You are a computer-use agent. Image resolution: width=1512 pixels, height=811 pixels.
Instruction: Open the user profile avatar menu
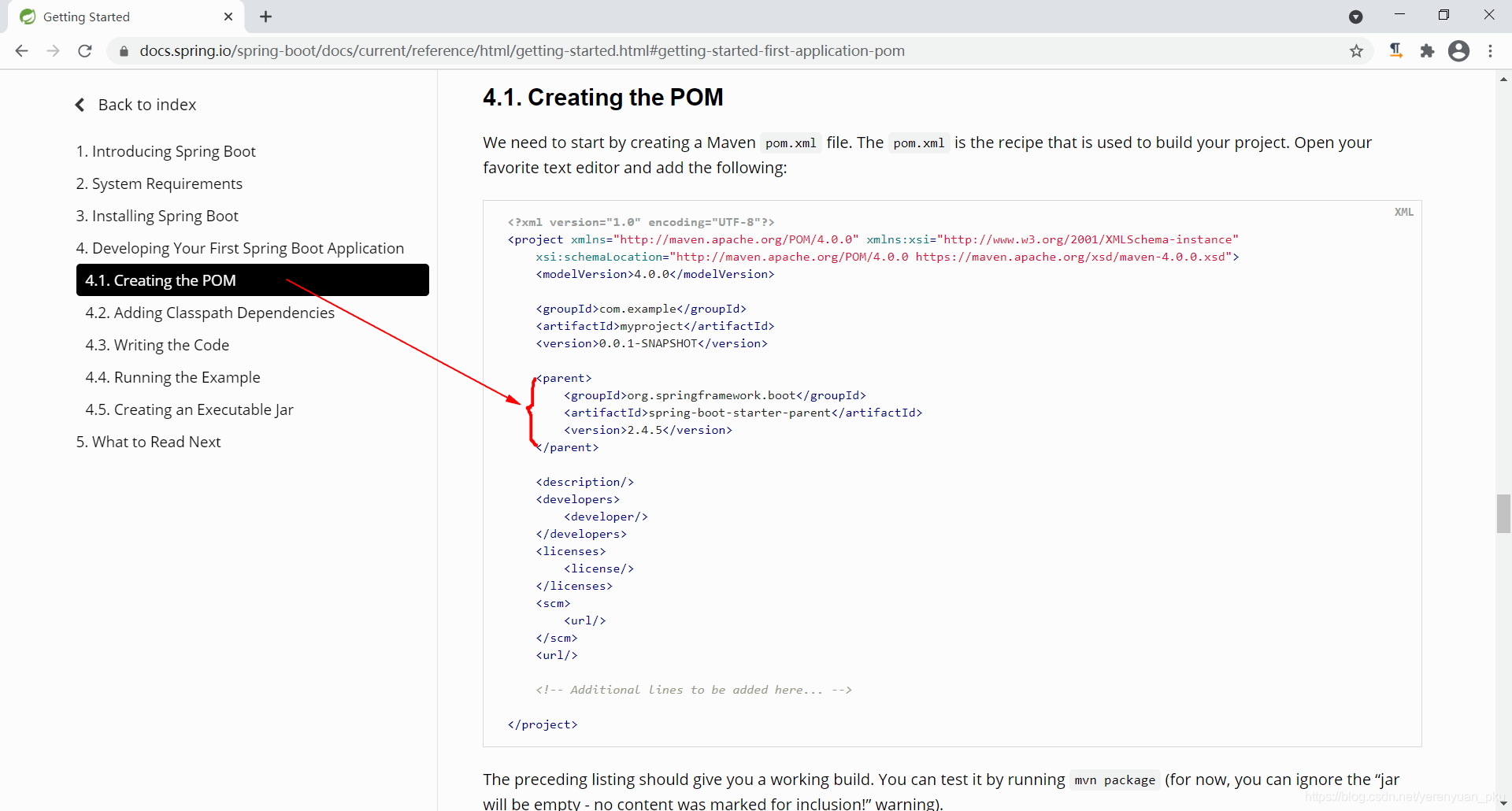tap(1458, 51)
